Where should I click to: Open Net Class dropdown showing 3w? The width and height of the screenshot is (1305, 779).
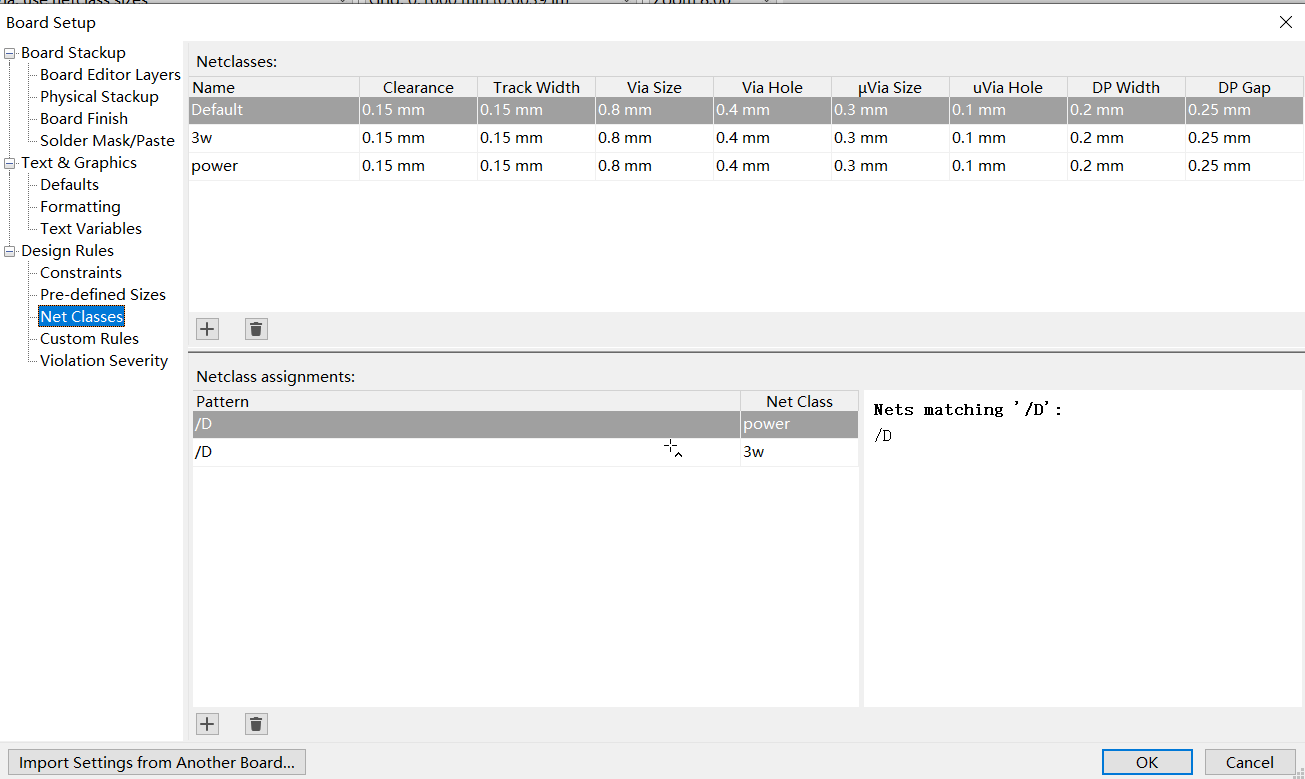coord(799,452)
